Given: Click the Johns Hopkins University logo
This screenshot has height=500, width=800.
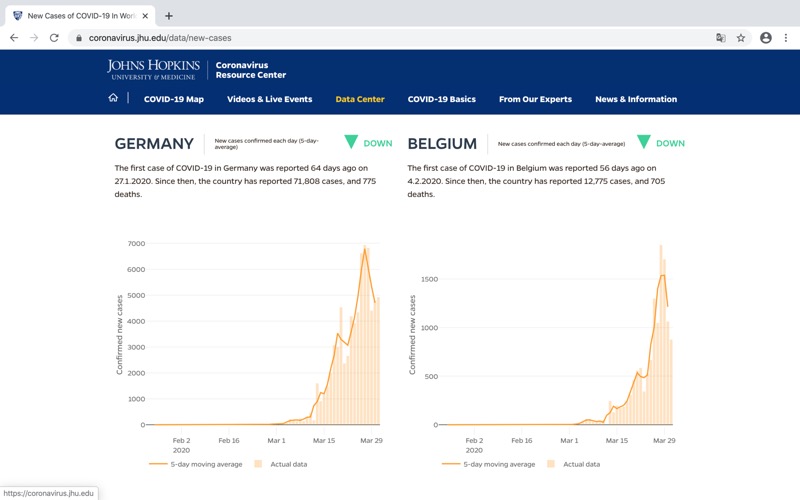Looking at the screenshot, I should coord(153,69).
